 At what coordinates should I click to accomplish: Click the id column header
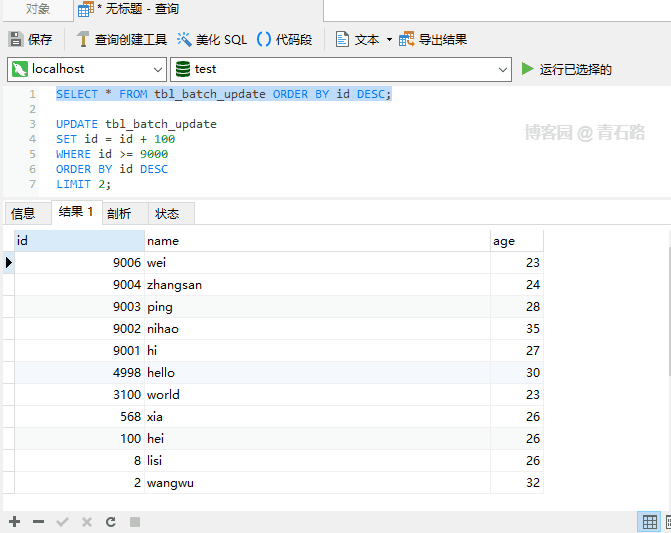point(80,241)
